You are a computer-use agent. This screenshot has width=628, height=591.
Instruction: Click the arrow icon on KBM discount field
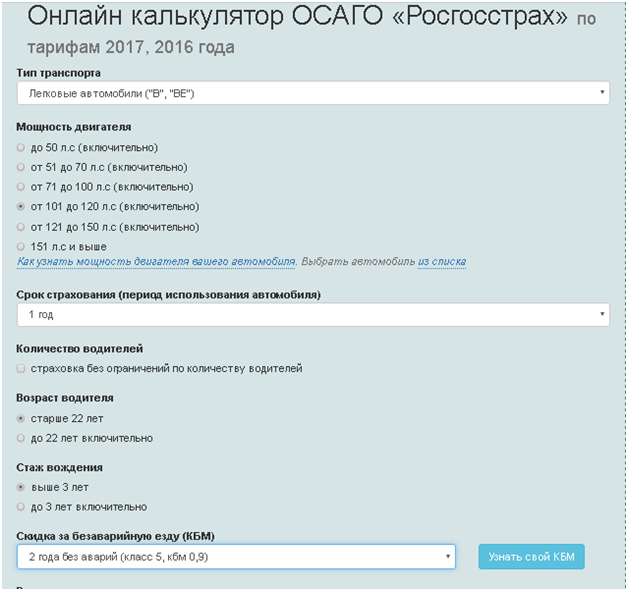point(447,556)
